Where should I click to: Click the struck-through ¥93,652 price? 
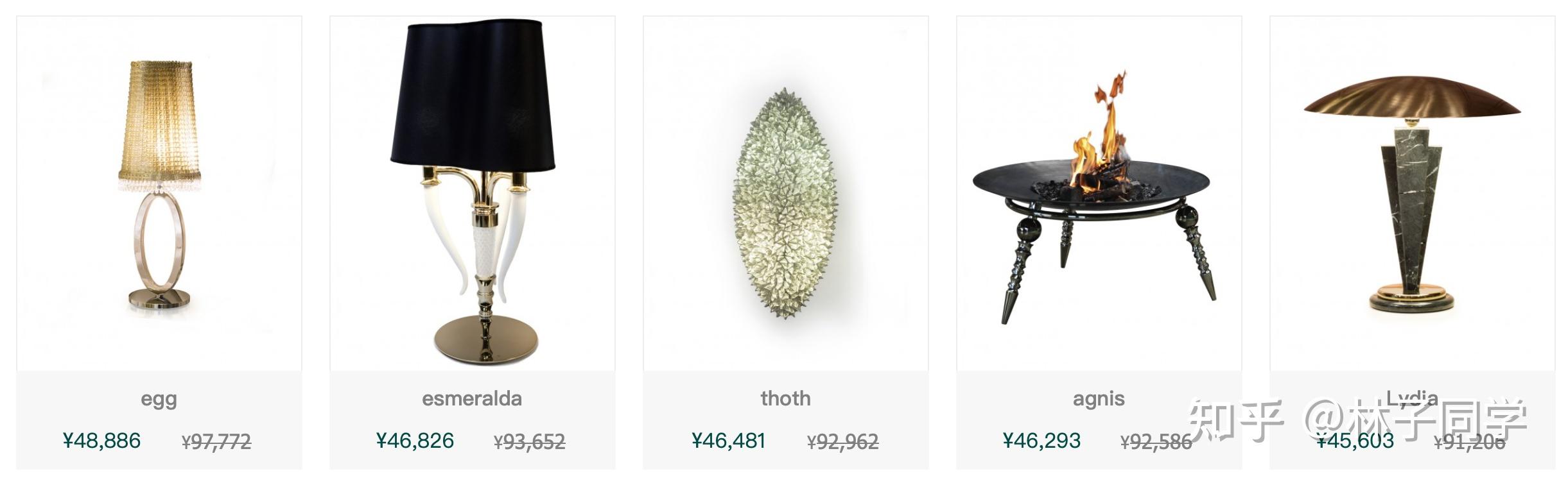tap(530, 442)
